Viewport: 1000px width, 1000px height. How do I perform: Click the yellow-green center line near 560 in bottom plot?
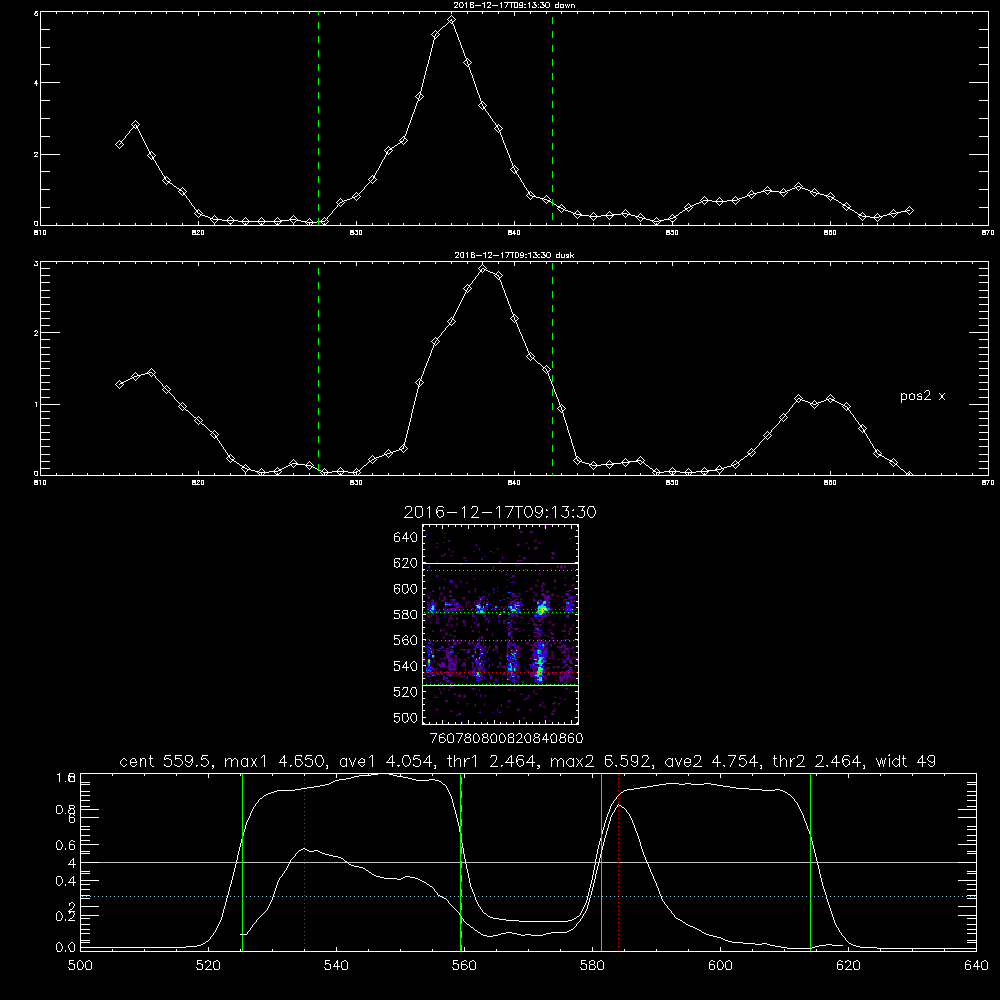460,862
